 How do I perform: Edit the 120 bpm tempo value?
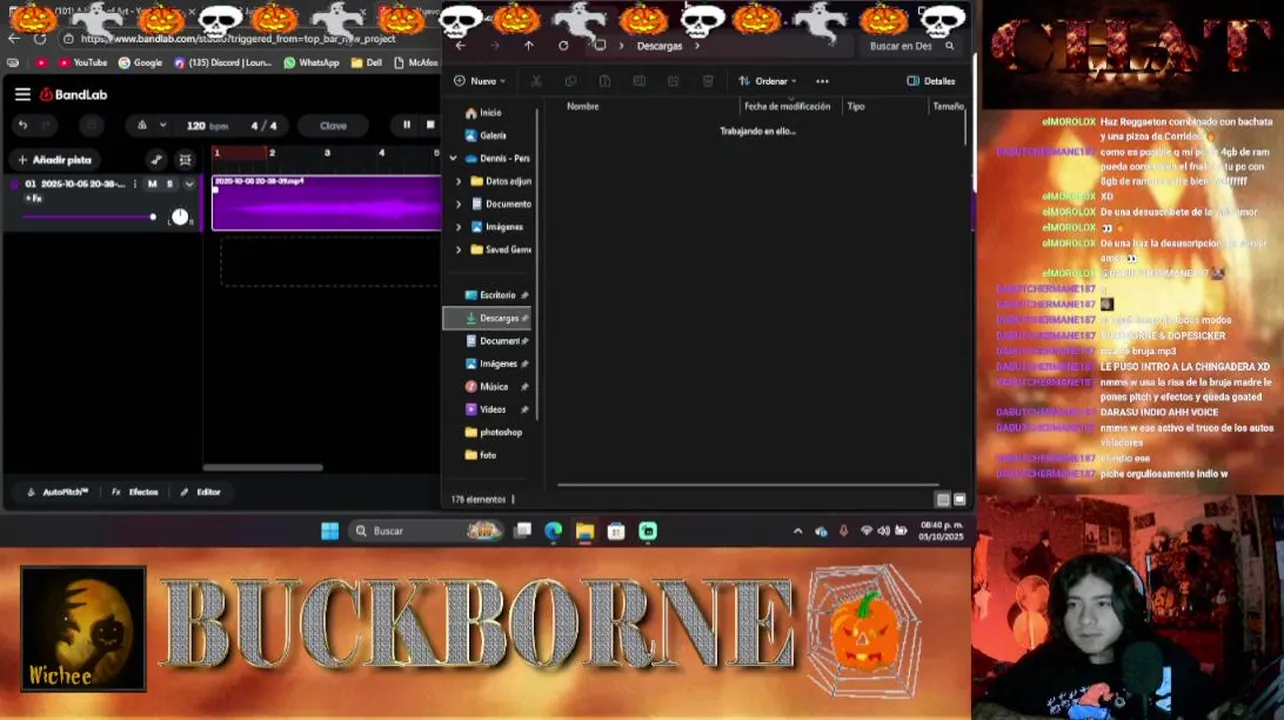click(x=207, y=126)
